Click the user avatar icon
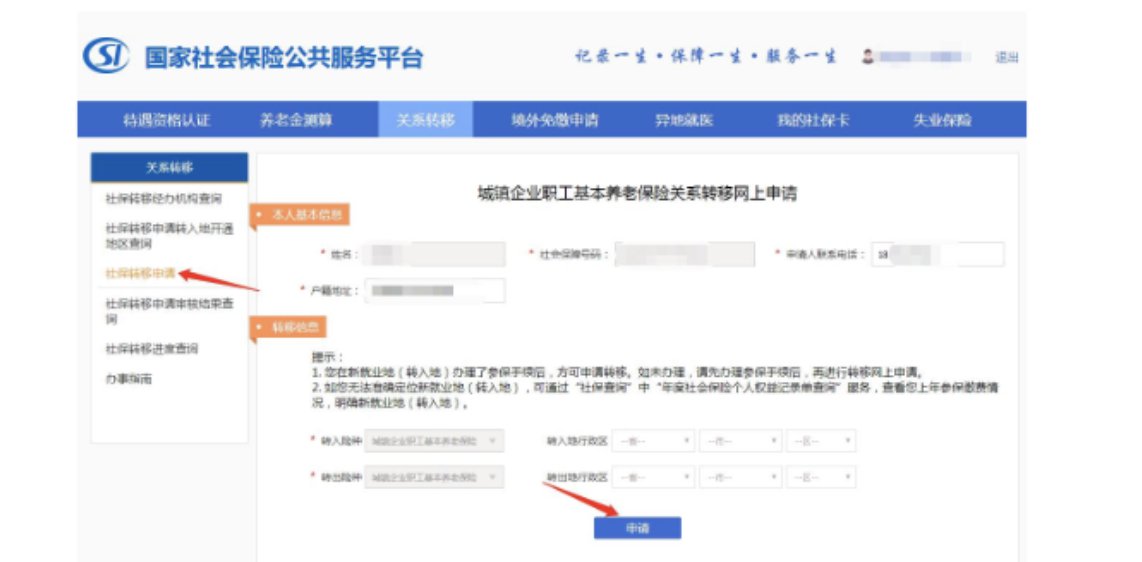The height and width of the screenshot is (562, 1142). coord(867,57)
